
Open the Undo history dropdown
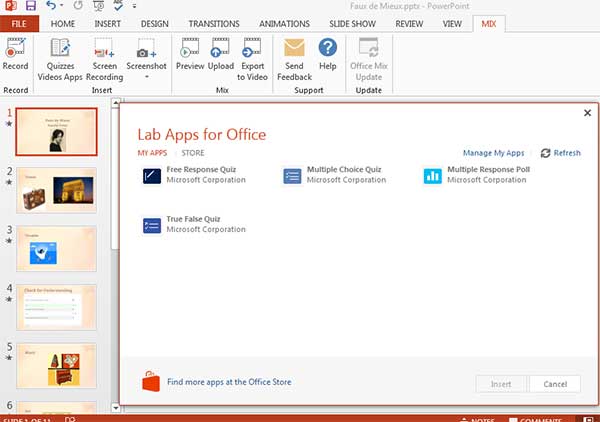62,6
